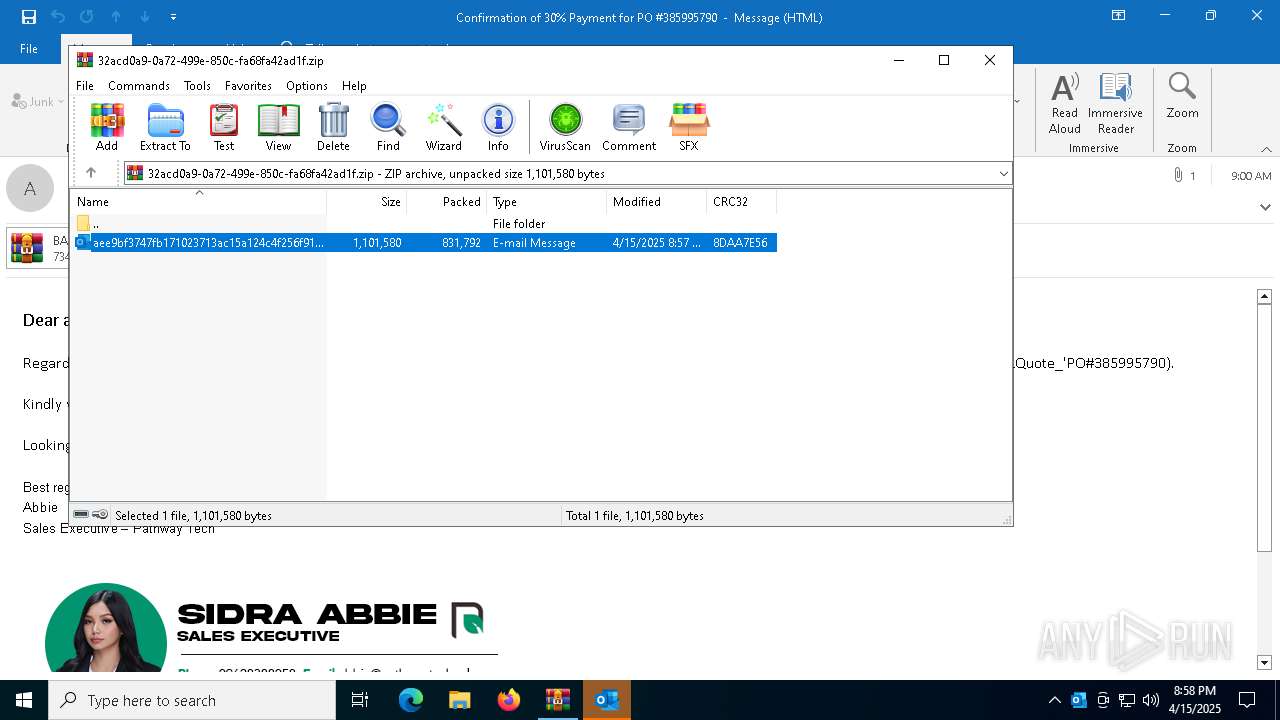Open the Commands menu
The image size is (1280, 720).
[139, 85]
